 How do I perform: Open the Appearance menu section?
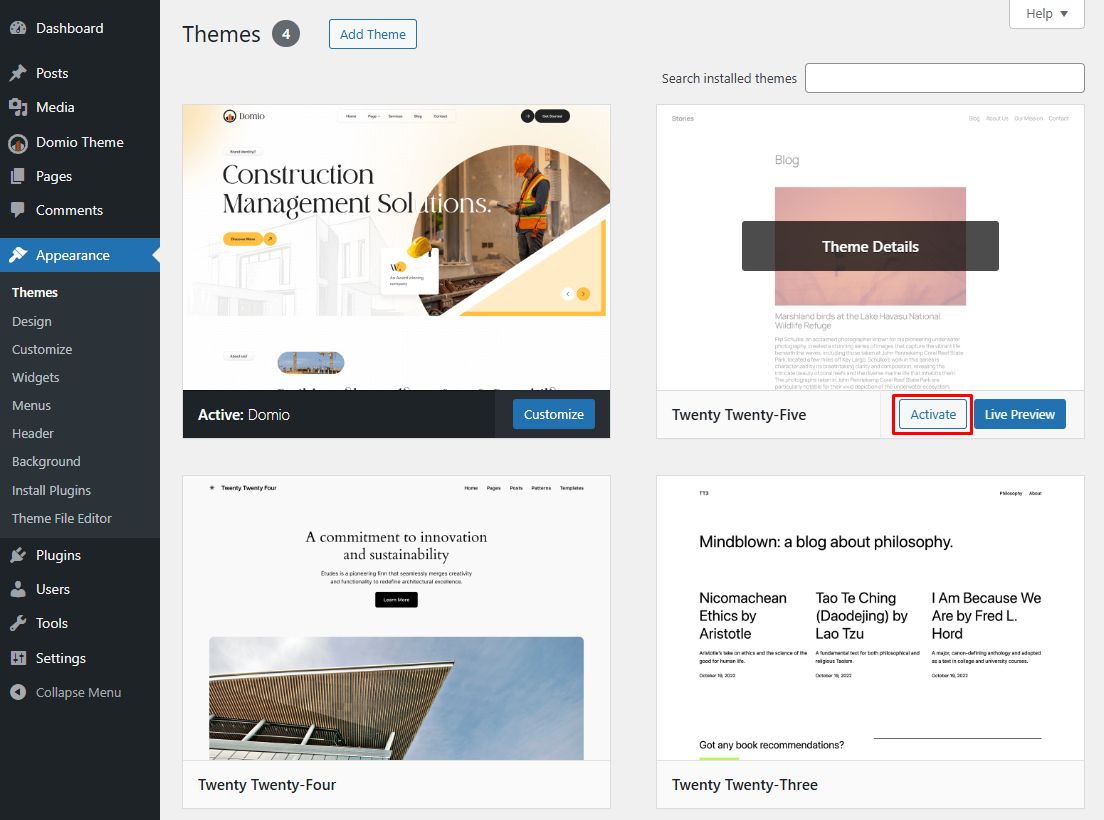72,255
